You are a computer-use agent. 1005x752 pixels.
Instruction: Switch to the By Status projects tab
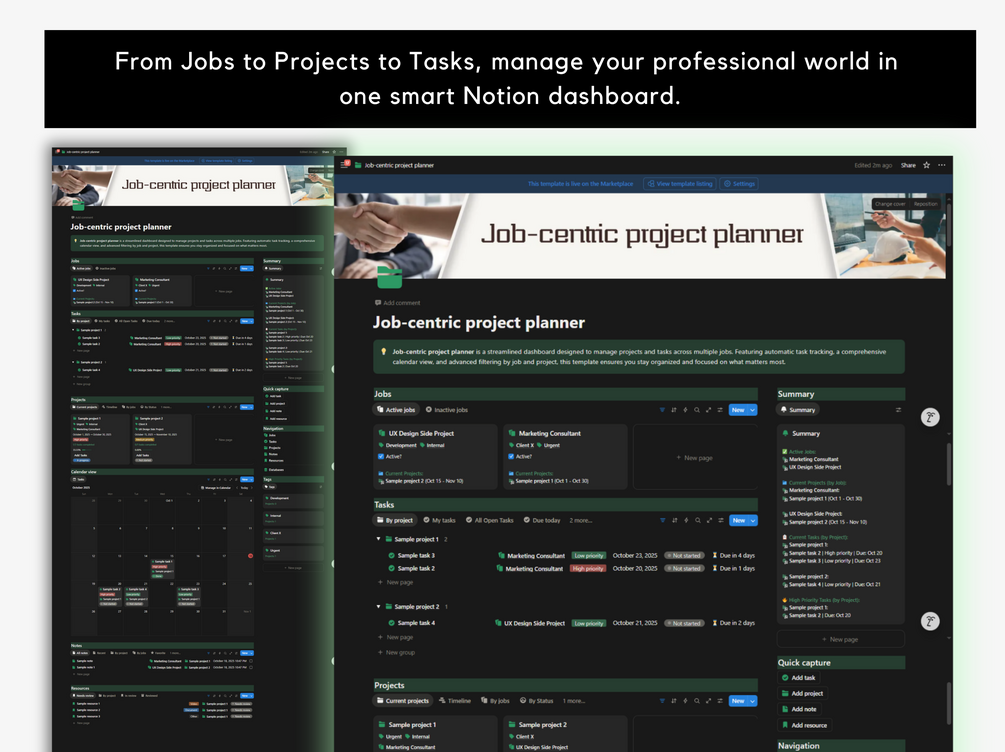coord(536,701)
